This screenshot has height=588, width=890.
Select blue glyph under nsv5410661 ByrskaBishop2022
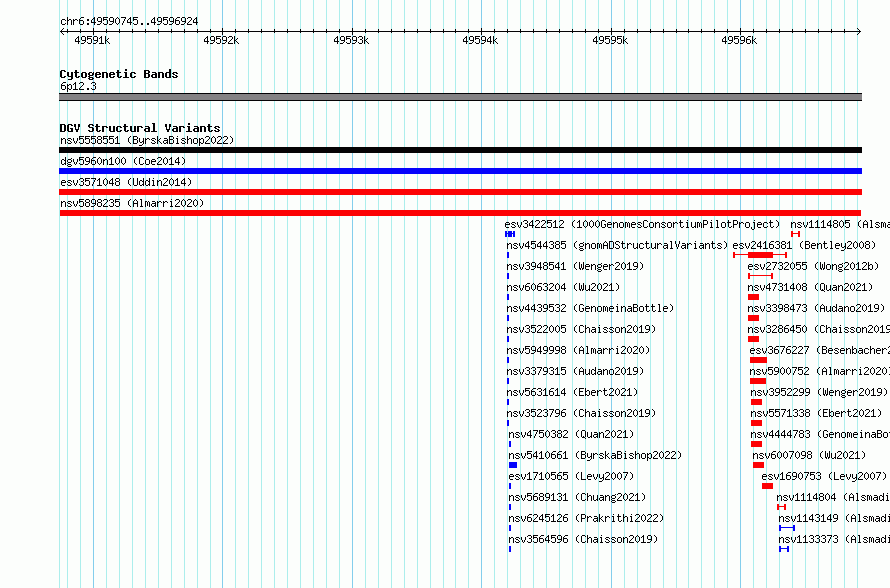(513, 465)
